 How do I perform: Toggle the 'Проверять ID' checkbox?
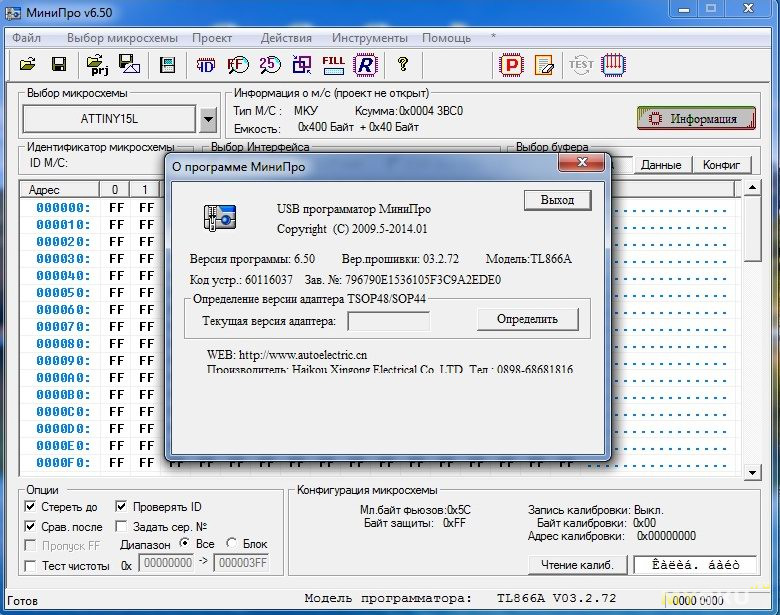pyautogui.click(x=121, y=507)
